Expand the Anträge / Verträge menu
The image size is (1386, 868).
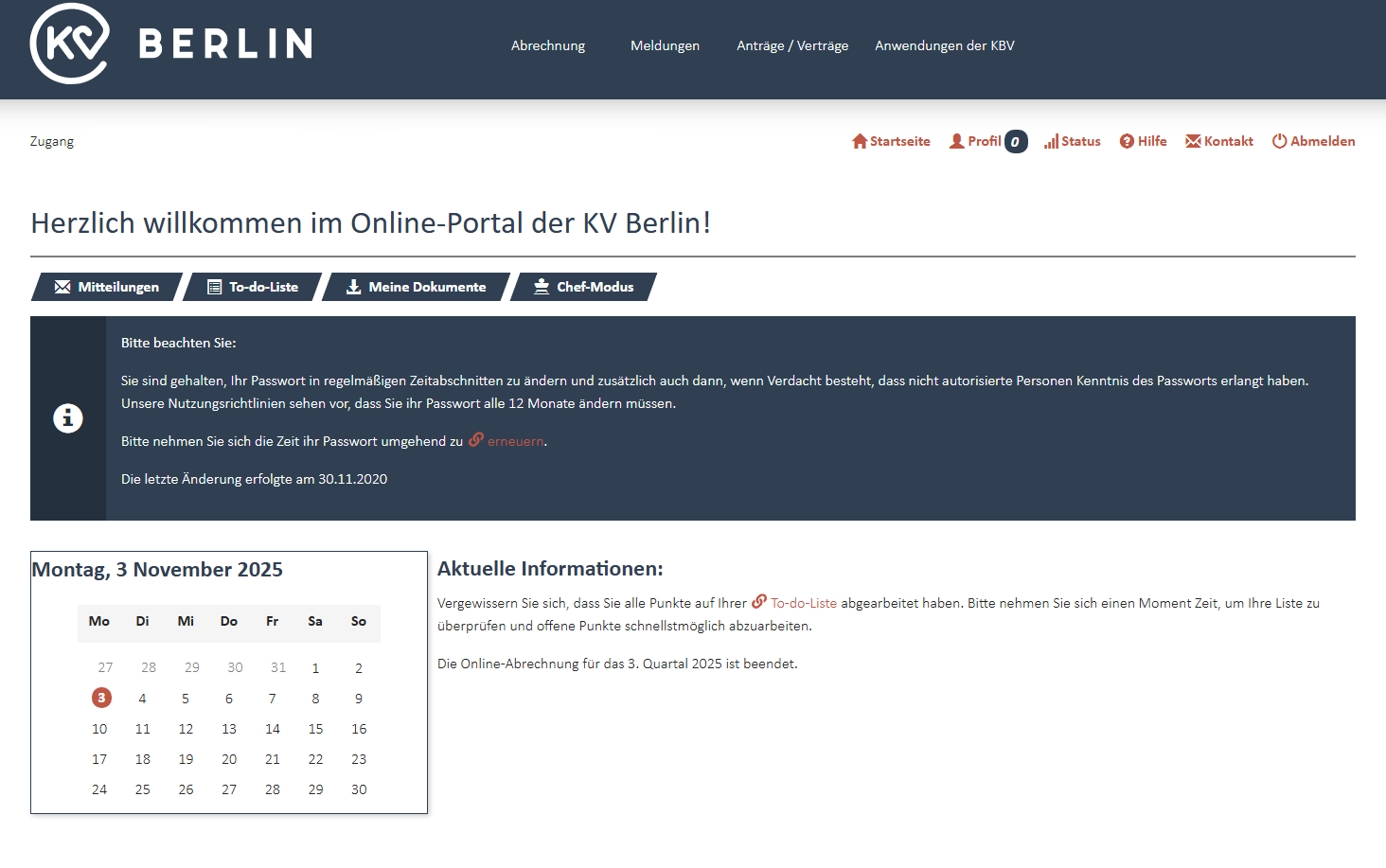pos(792,45)
